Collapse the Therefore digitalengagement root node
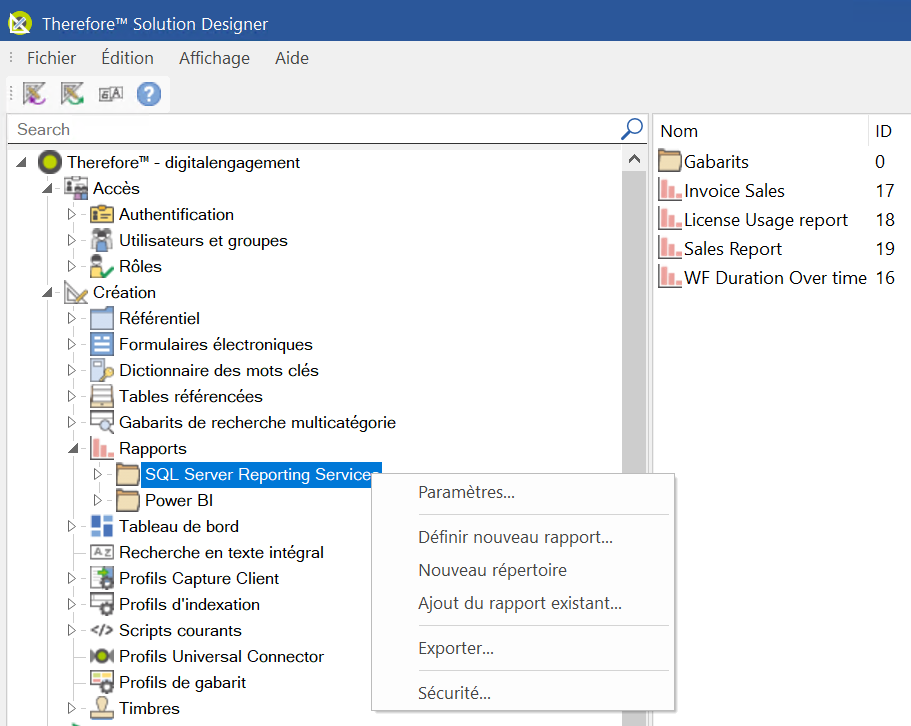Viewport: 911px width, 726px height. pos(22,162)
